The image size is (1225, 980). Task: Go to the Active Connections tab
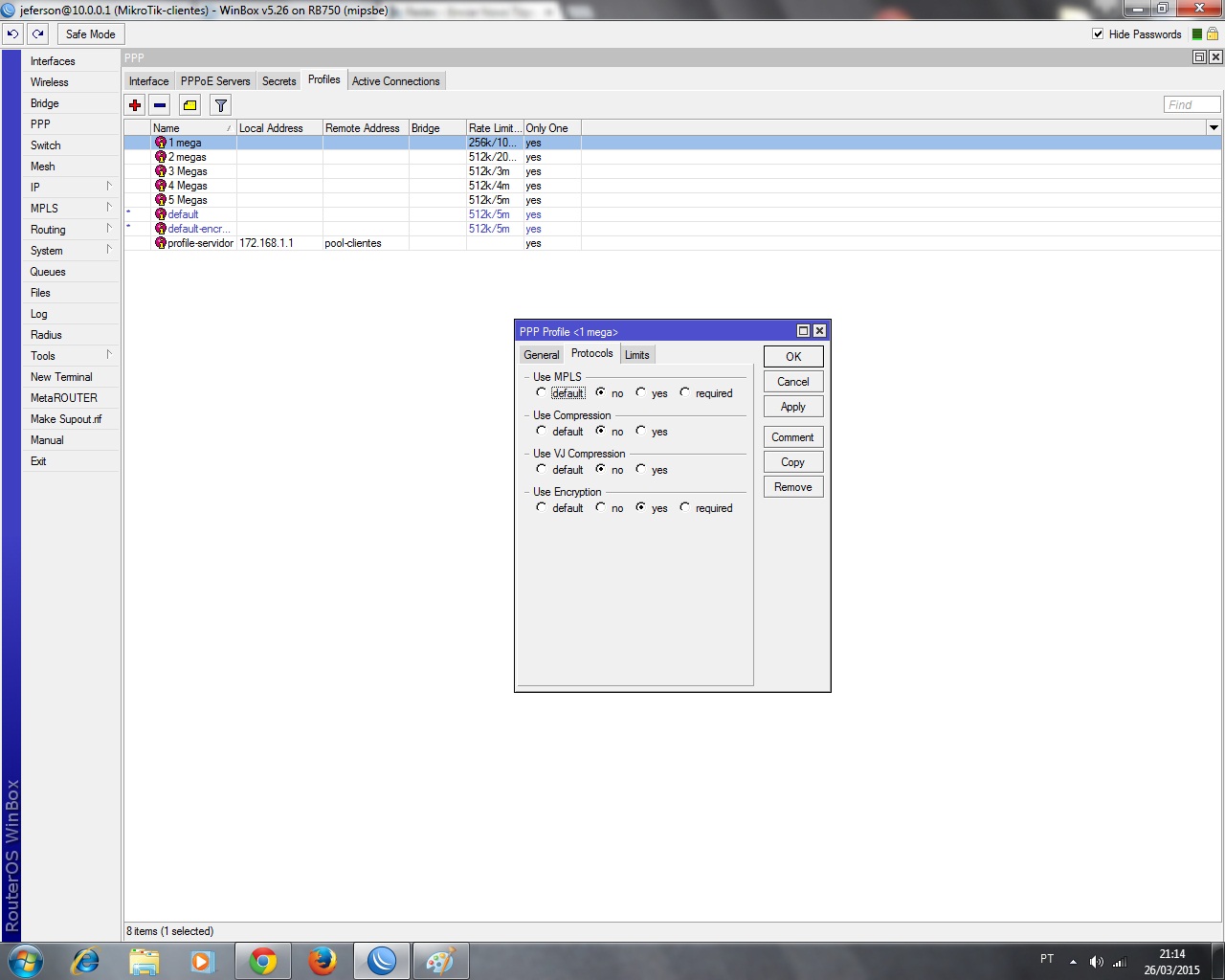point(396,81)
